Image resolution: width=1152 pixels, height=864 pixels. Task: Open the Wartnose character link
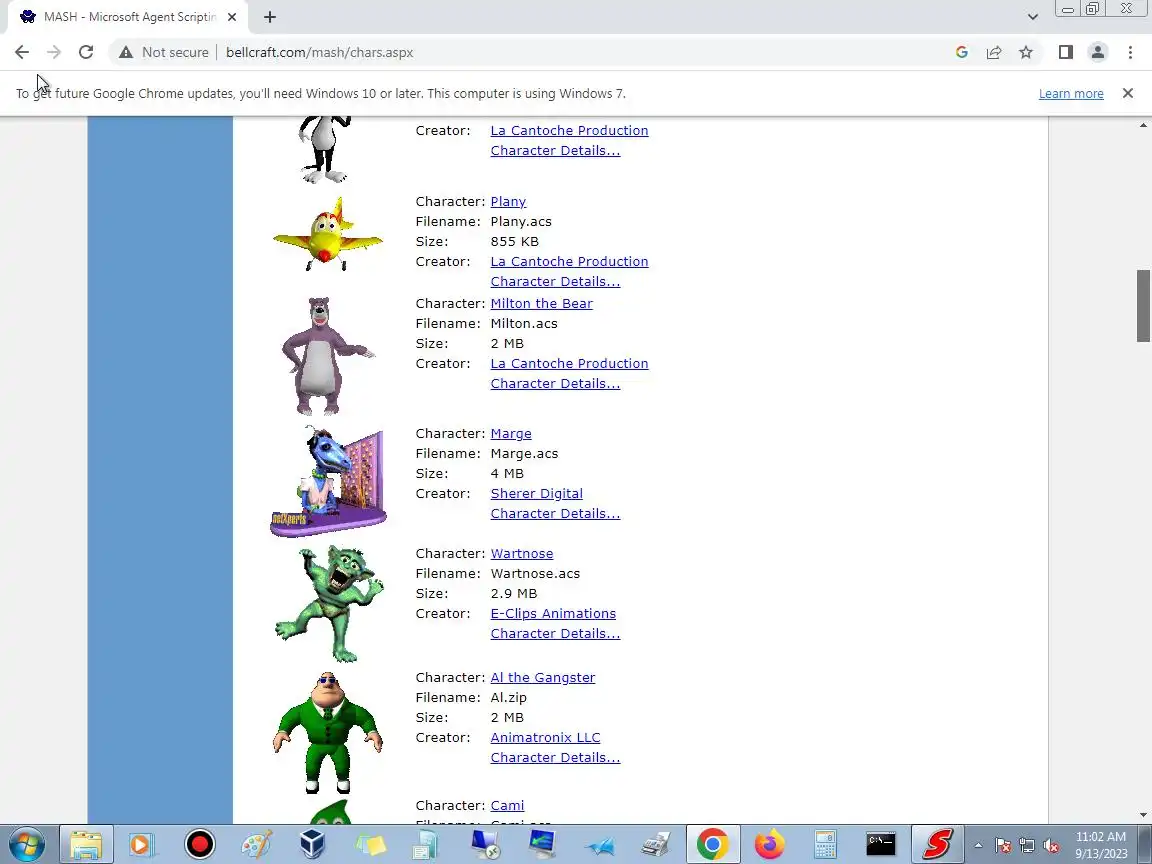pos(522,553)
